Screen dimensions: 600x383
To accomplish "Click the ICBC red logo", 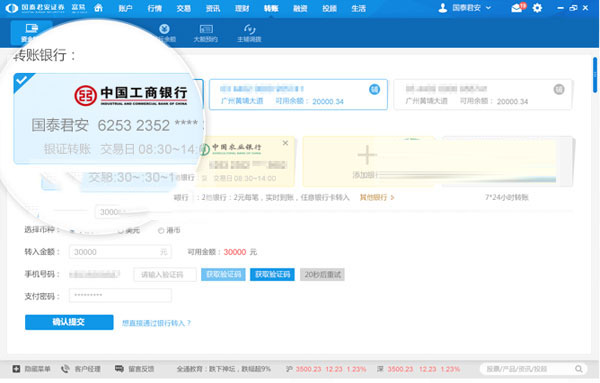I will (85, 95).
